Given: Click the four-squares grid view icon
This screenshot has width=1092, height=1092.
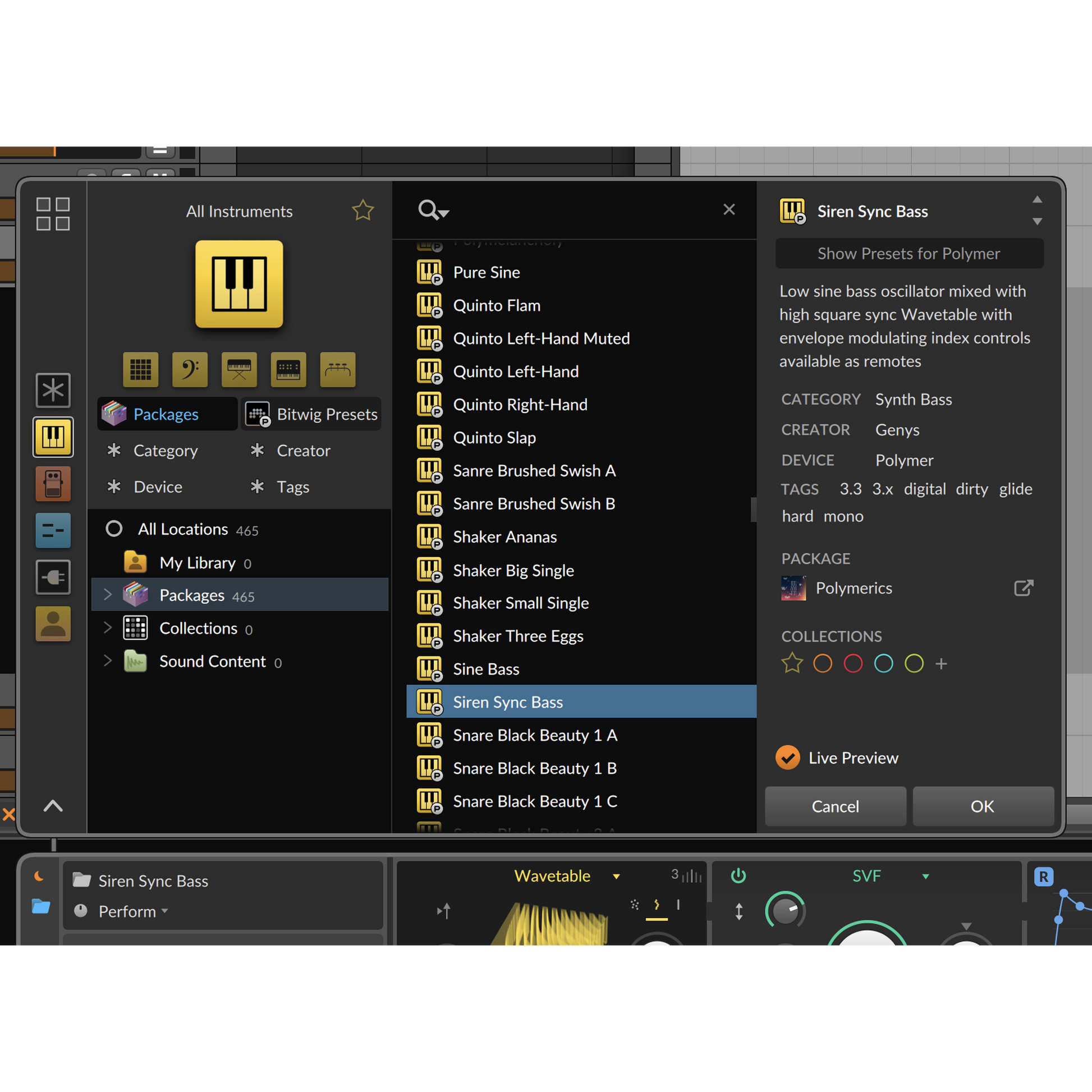Looking at the screenshot, I should [x=53, y=214].
